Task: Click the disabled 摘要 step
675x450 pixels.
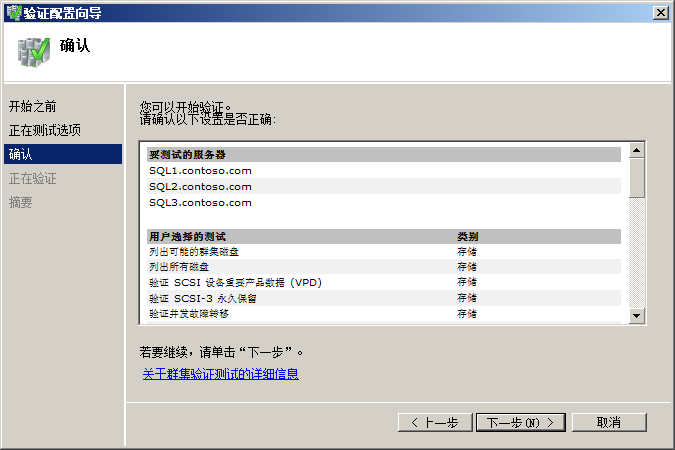Action: point(21,202)
